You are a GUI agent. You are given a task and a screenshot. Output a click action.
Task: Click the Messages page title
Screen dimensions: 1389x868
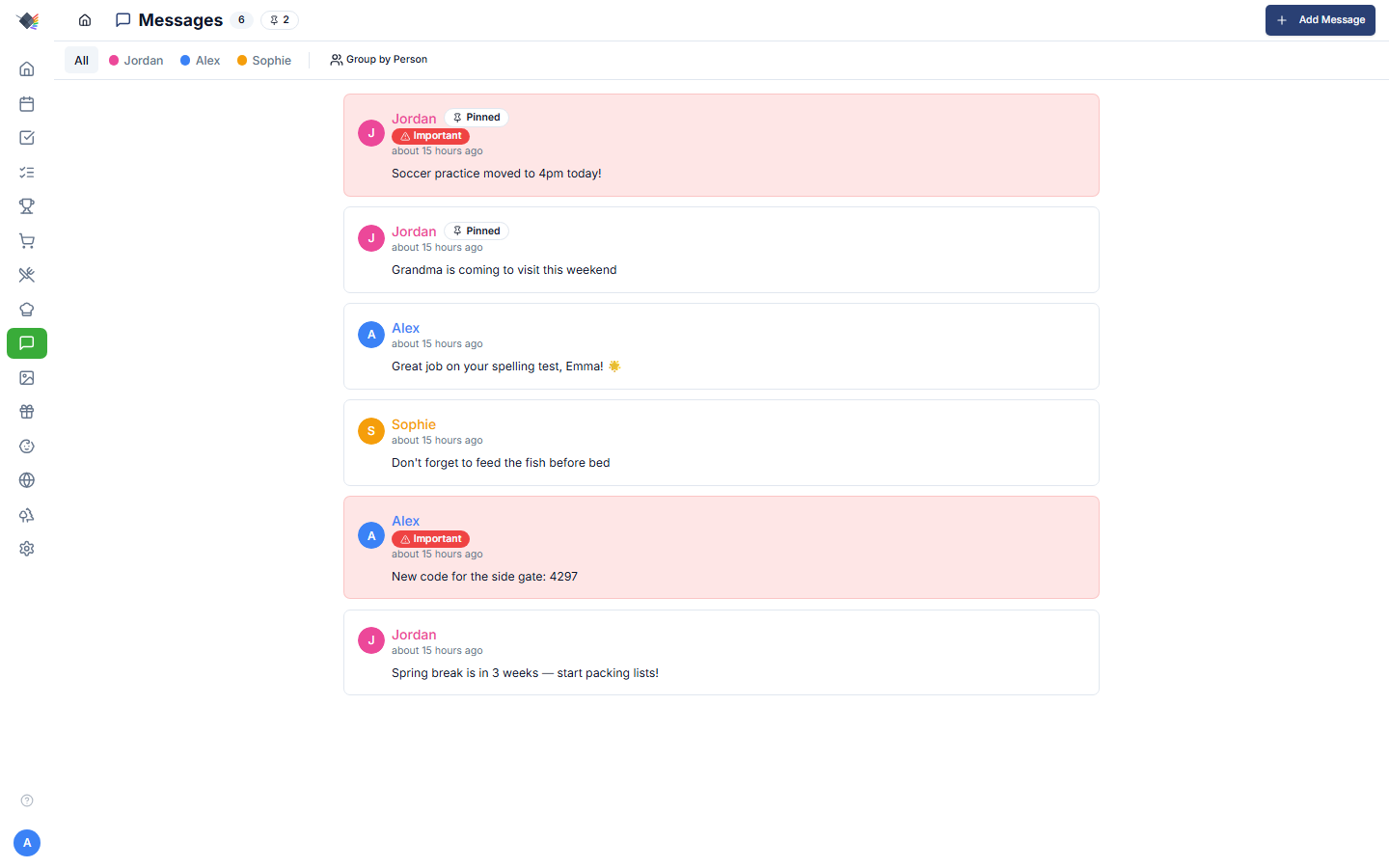180,20
